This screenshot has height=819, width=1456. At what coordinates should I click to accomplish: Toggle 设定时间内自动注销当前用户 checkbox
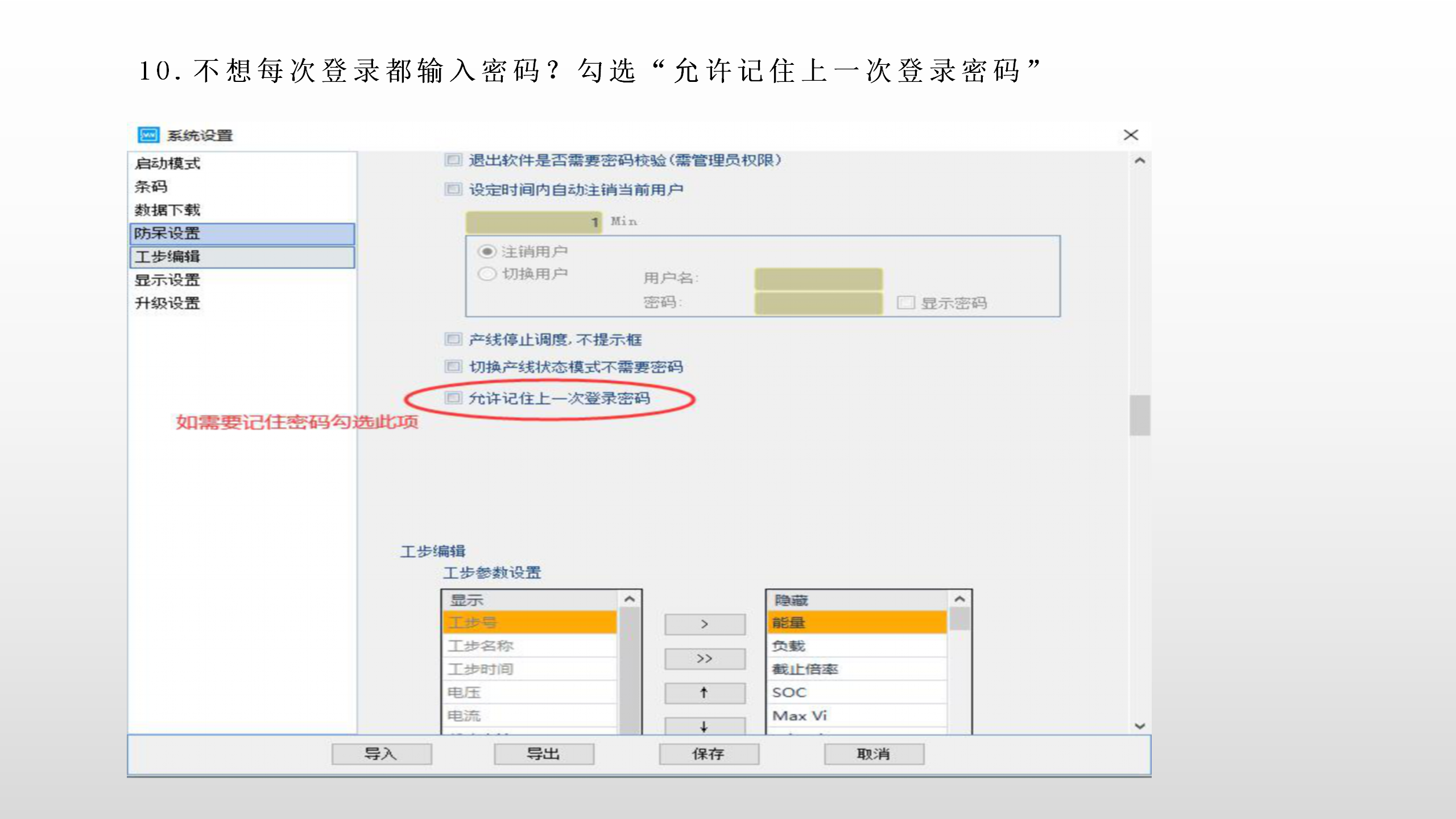click(453, 189)
